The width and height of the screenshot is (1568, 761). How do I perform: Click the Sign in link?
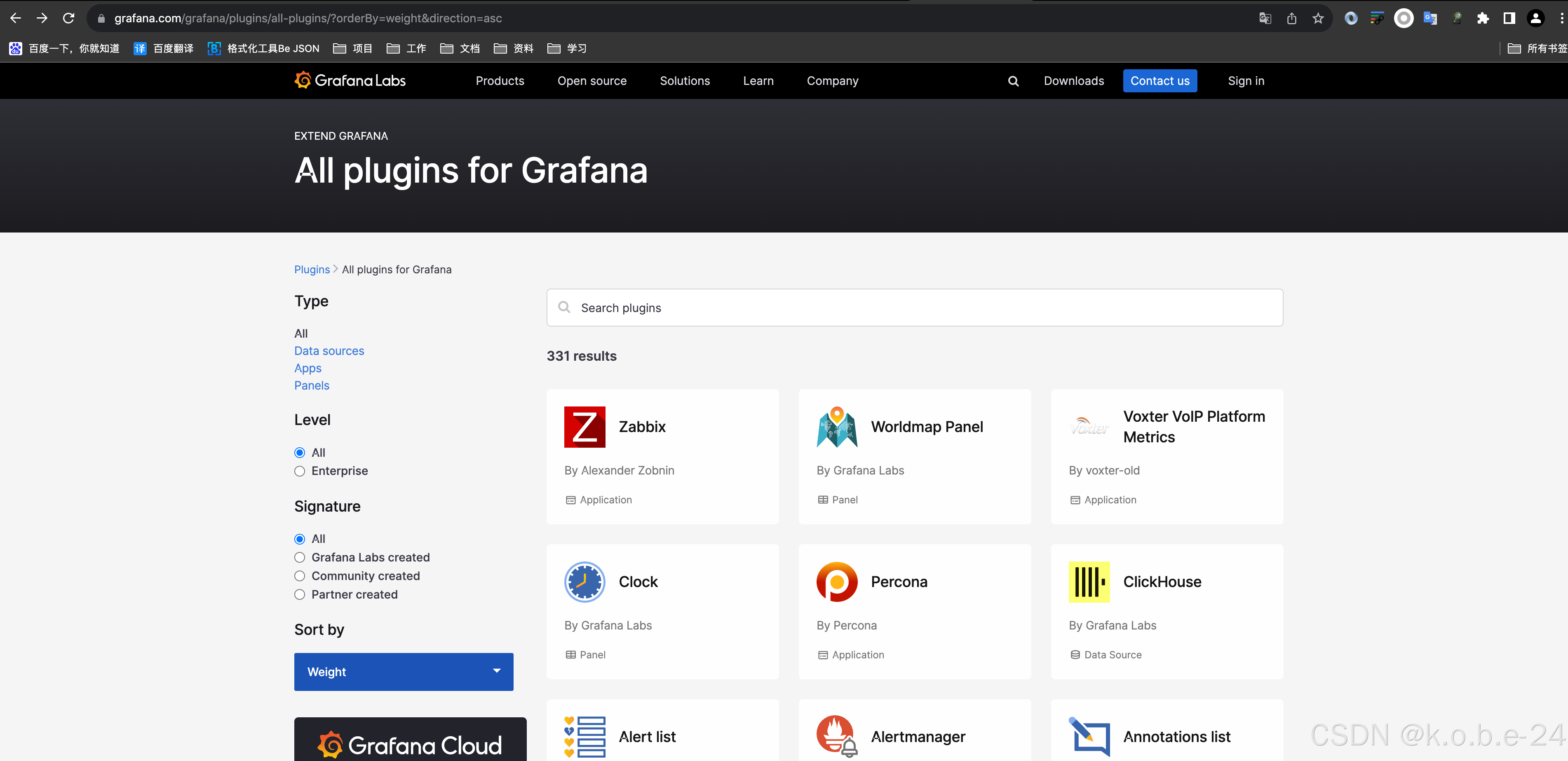click(x=1246, y=81)
